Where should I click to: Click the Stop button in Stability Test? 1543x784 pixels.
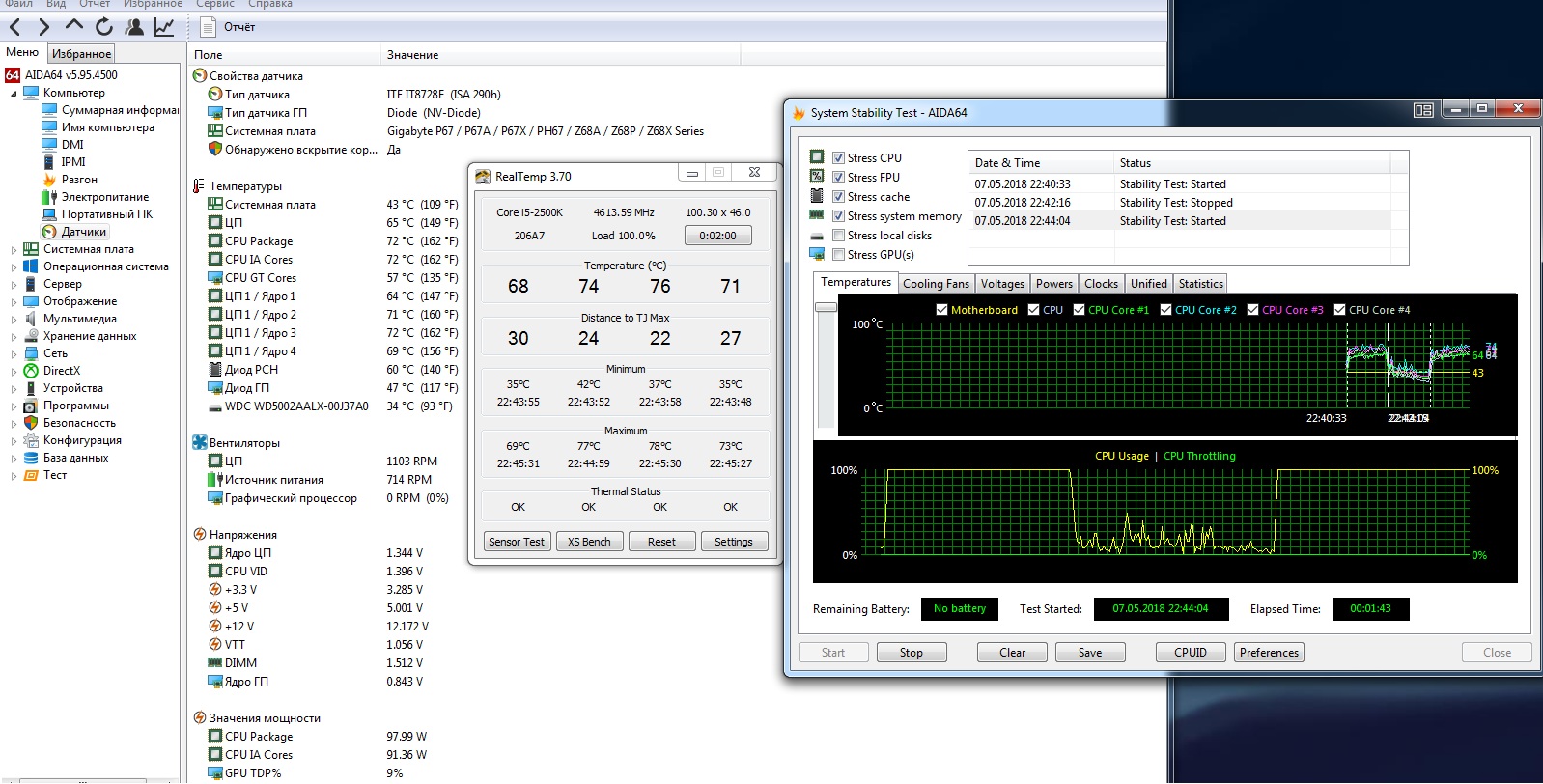click(912, 653)
